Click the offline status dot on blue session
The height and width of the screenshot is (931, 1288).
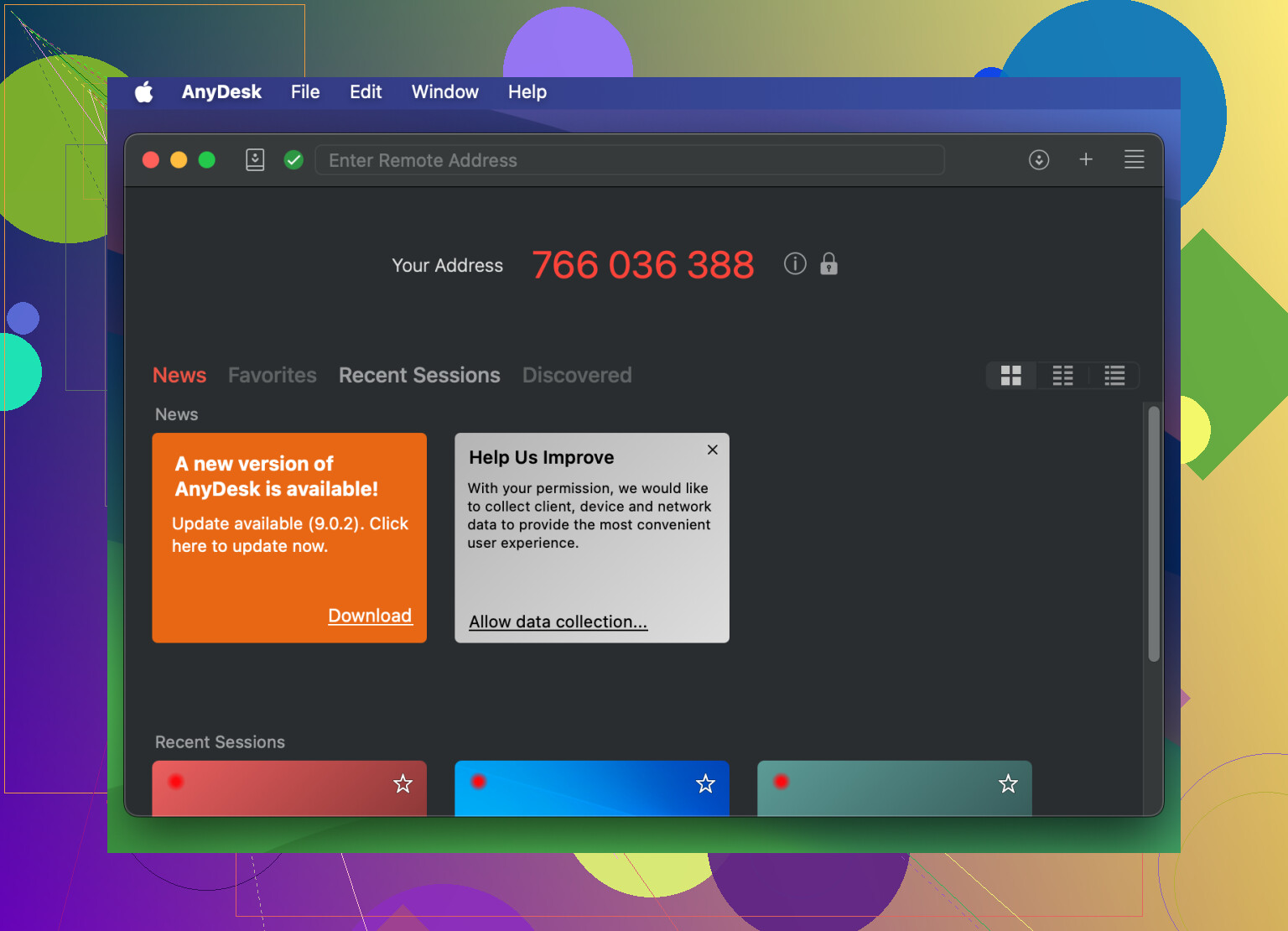pyautogui.click(x=479, y=782)
